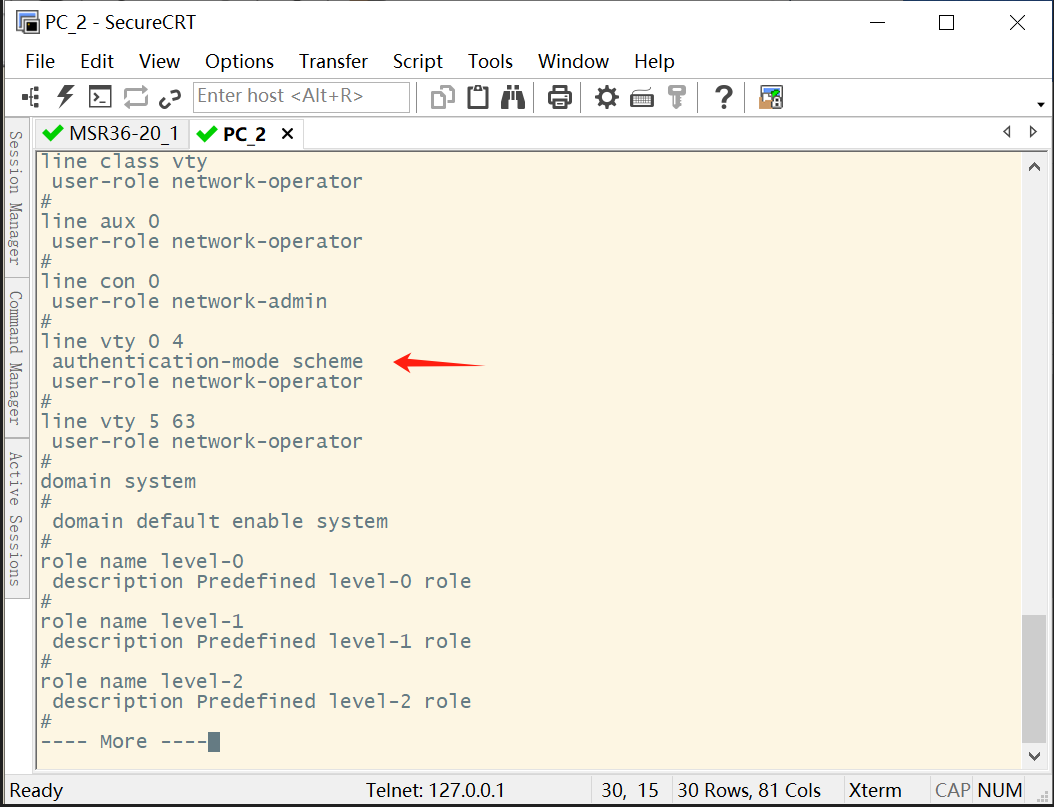This screenshot has width=1054, height=807.
Task: Show next tabs with right tab arrow
Action: coord(1033,132)
